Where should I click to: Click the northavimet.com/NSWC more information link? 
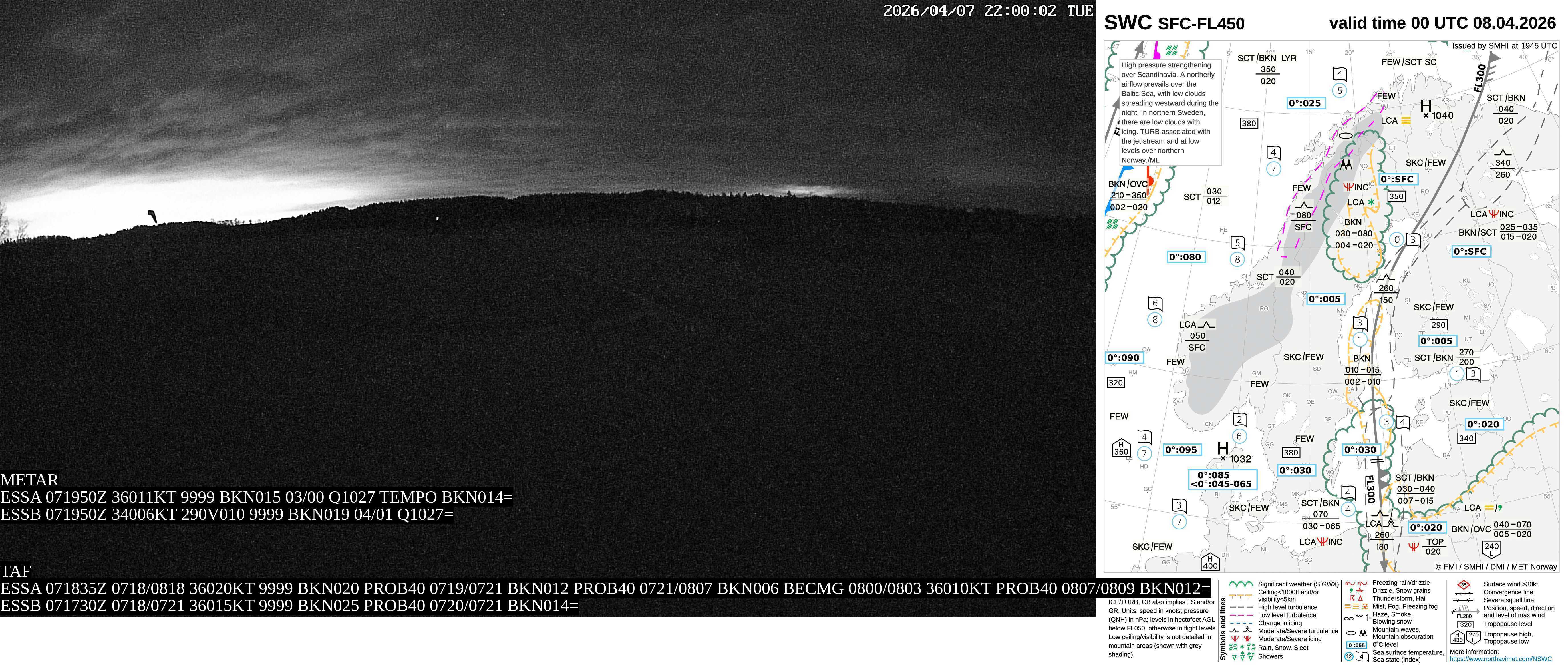(x=1500, y=659)
